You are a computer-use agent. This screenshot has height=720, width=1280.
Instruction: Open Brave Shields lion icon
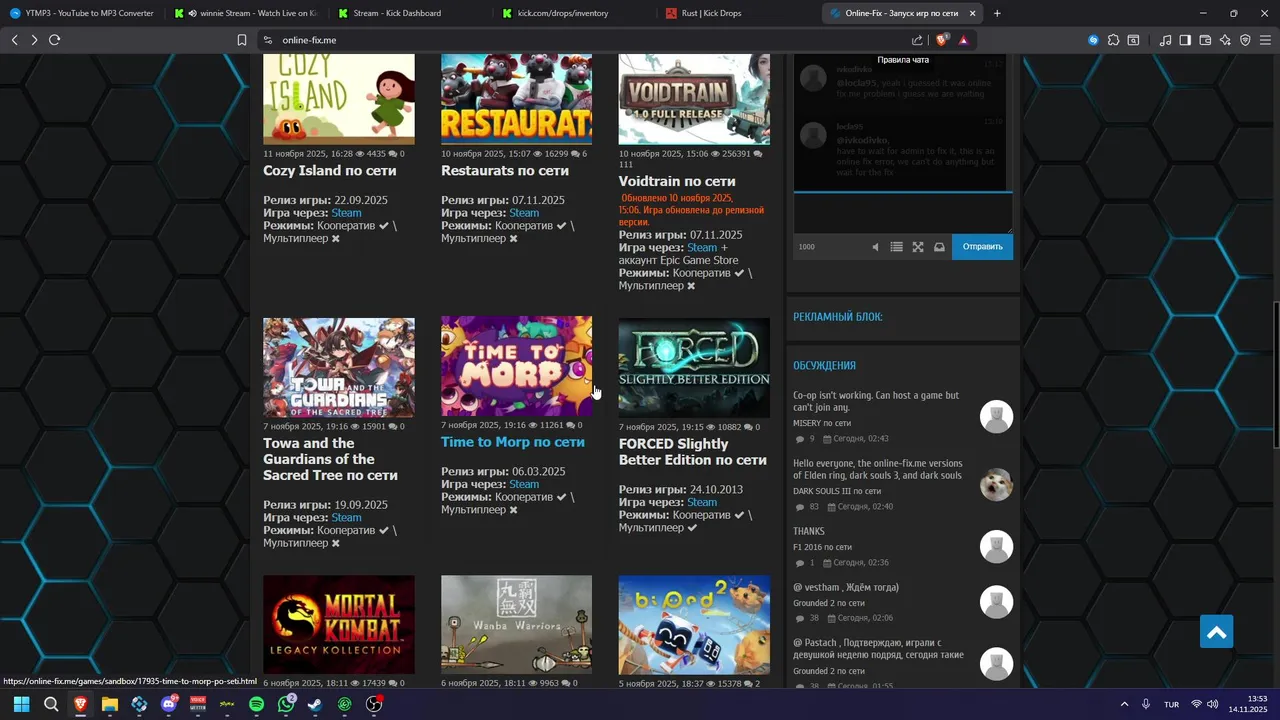click(941, 40)
